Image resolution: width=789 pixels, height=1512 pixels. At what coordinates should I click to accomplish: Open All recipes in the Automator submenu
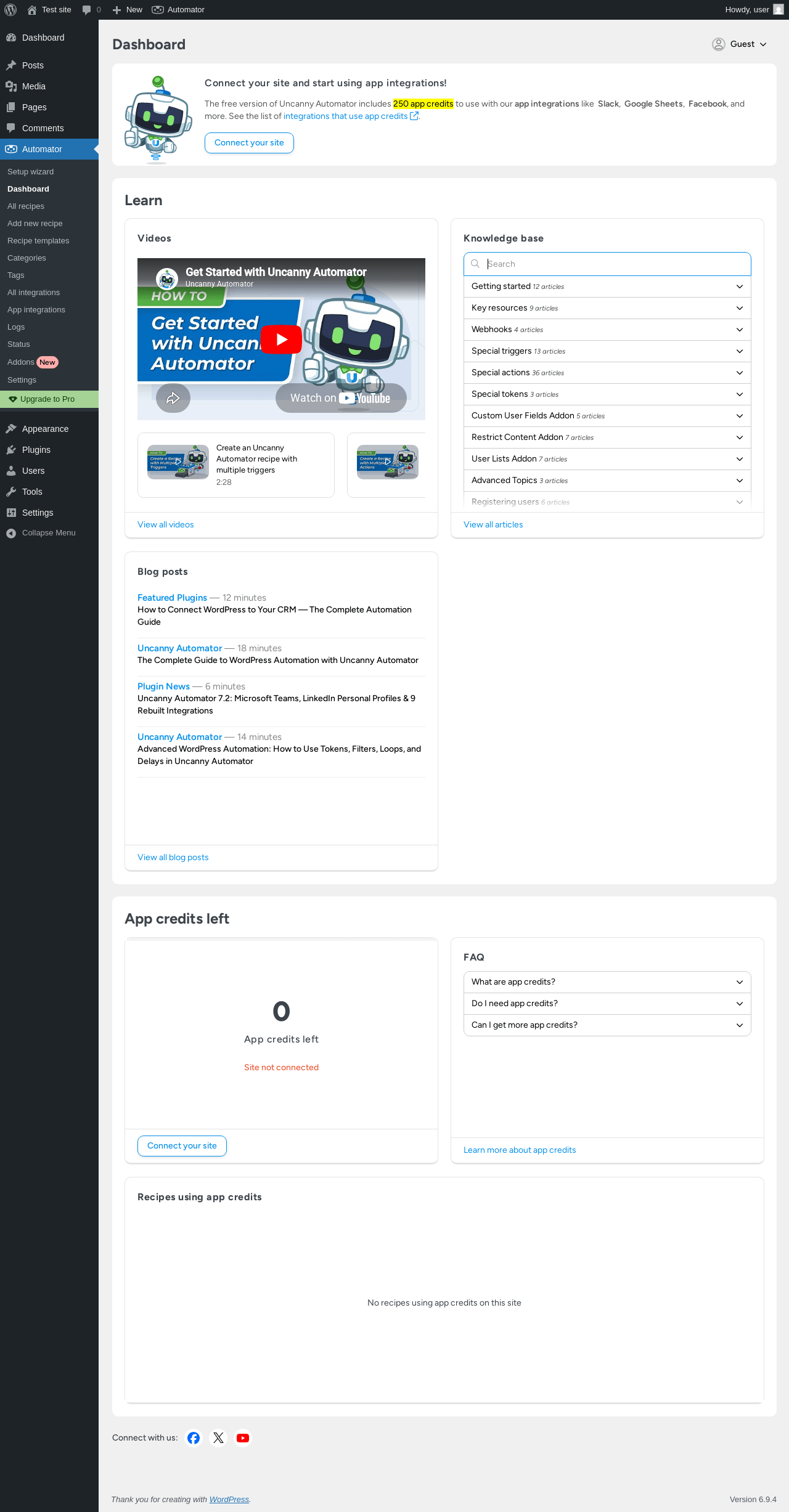coord(26,206)
